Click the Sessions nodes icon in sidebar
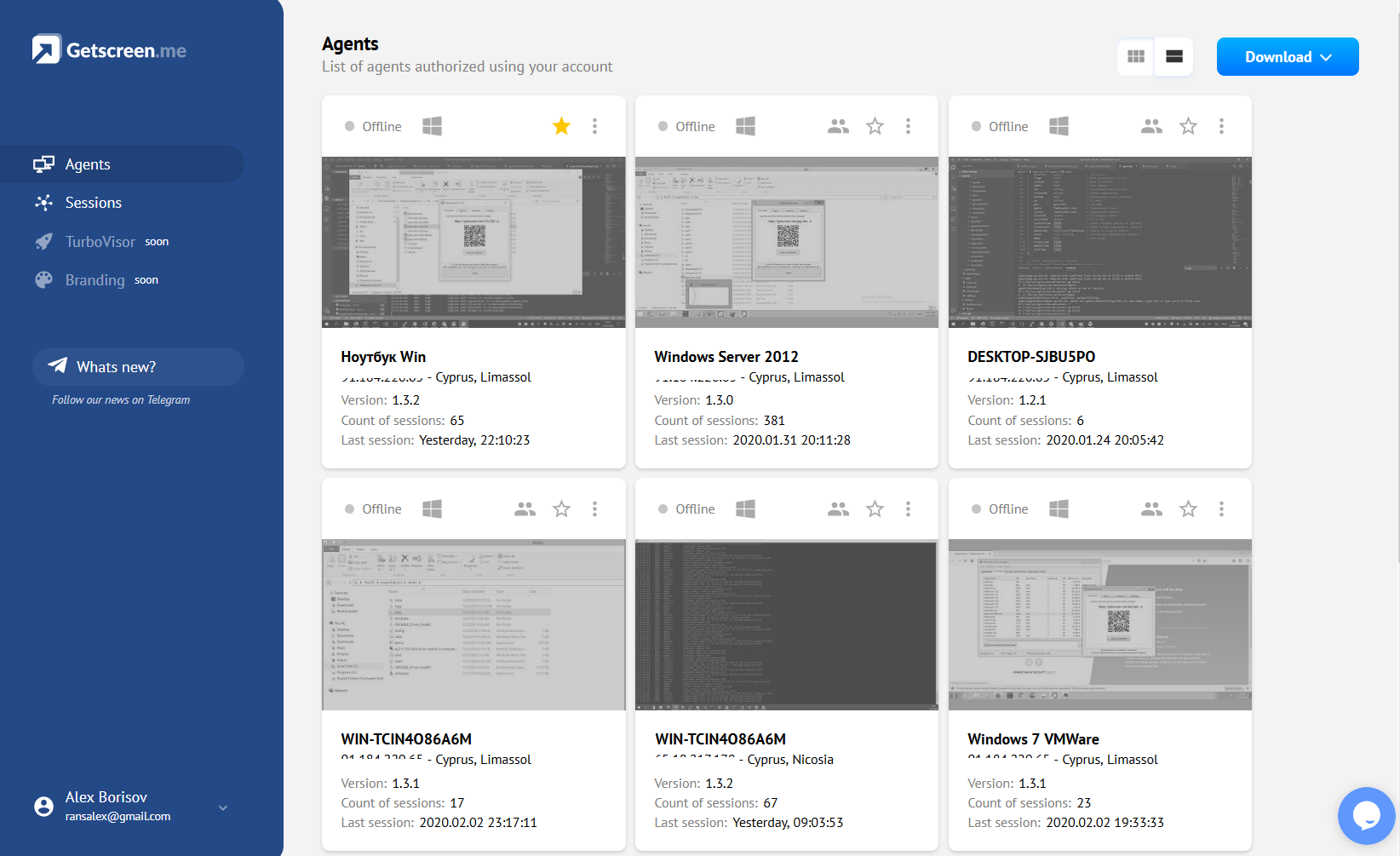This screenshot has width=1400, height=856. pyautogui.click(x=43, y=203)
